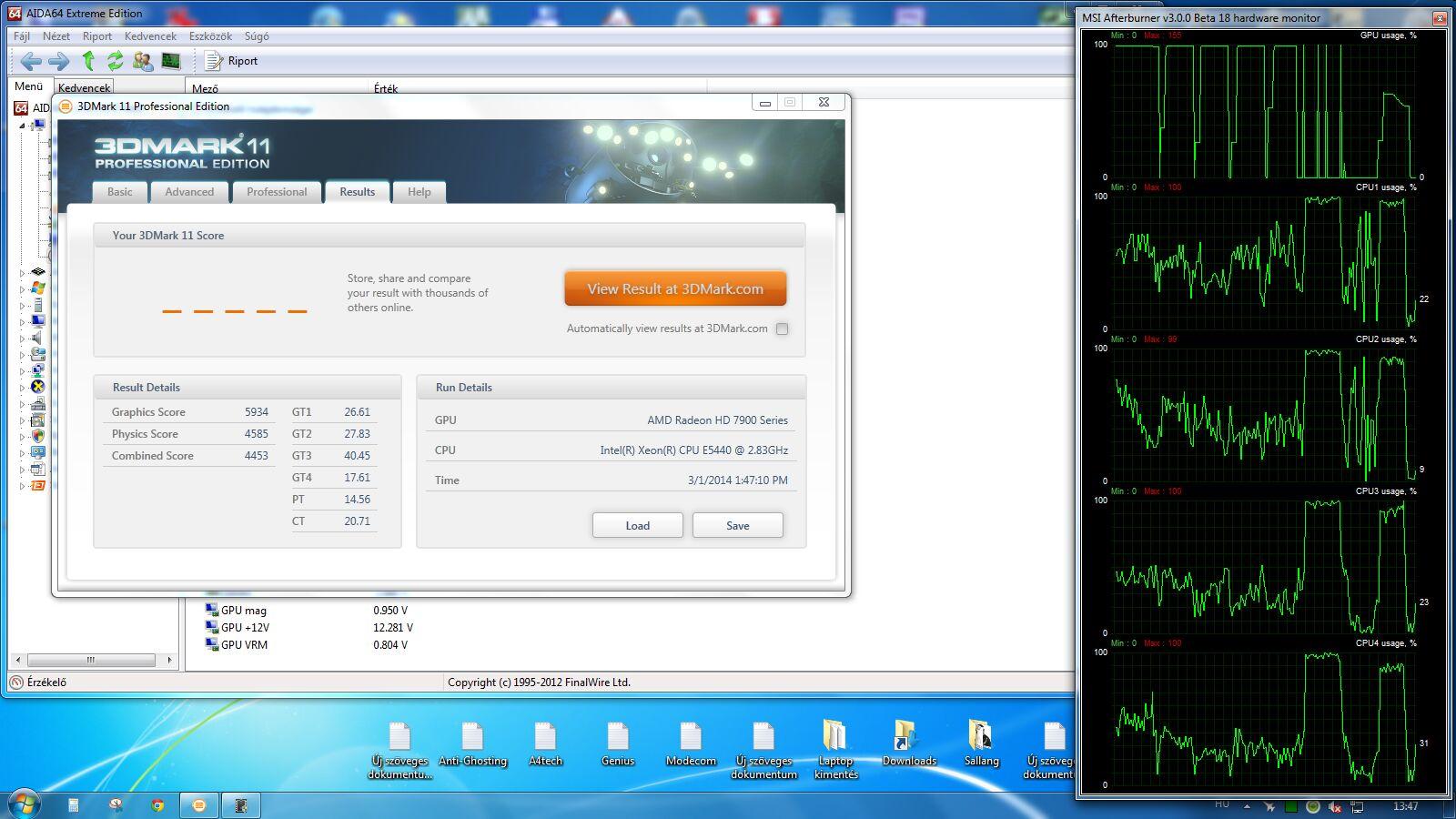Expand the multimedia speaker tree node
This screenshot has width=1456, height=819.
click(x=23, y=338)
